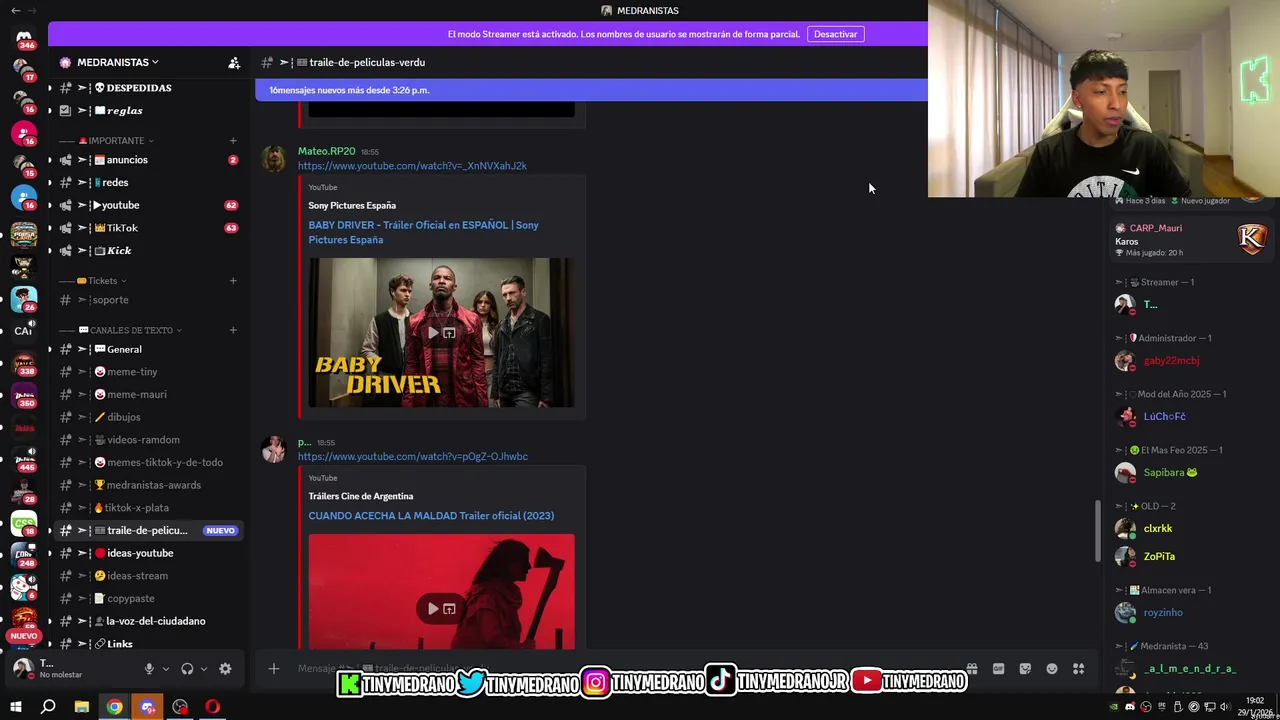Open Discord direct messages home icon
The image size is (1280, 720).
24,36
